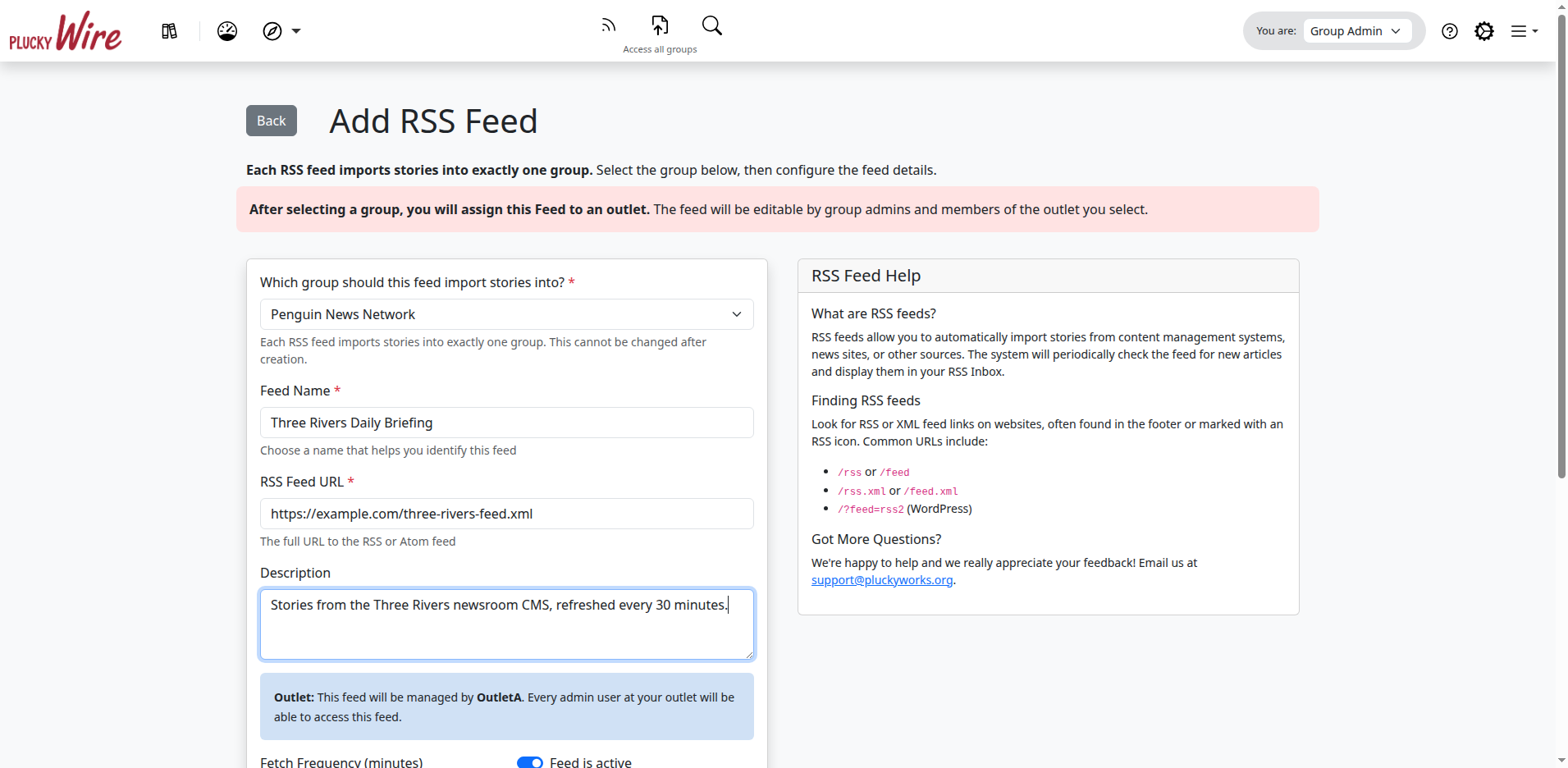The height and width of the screenshot is (768, 1568).
Task: Open the Penguin News Network group dropdown
Action: (x=507, y=314)
